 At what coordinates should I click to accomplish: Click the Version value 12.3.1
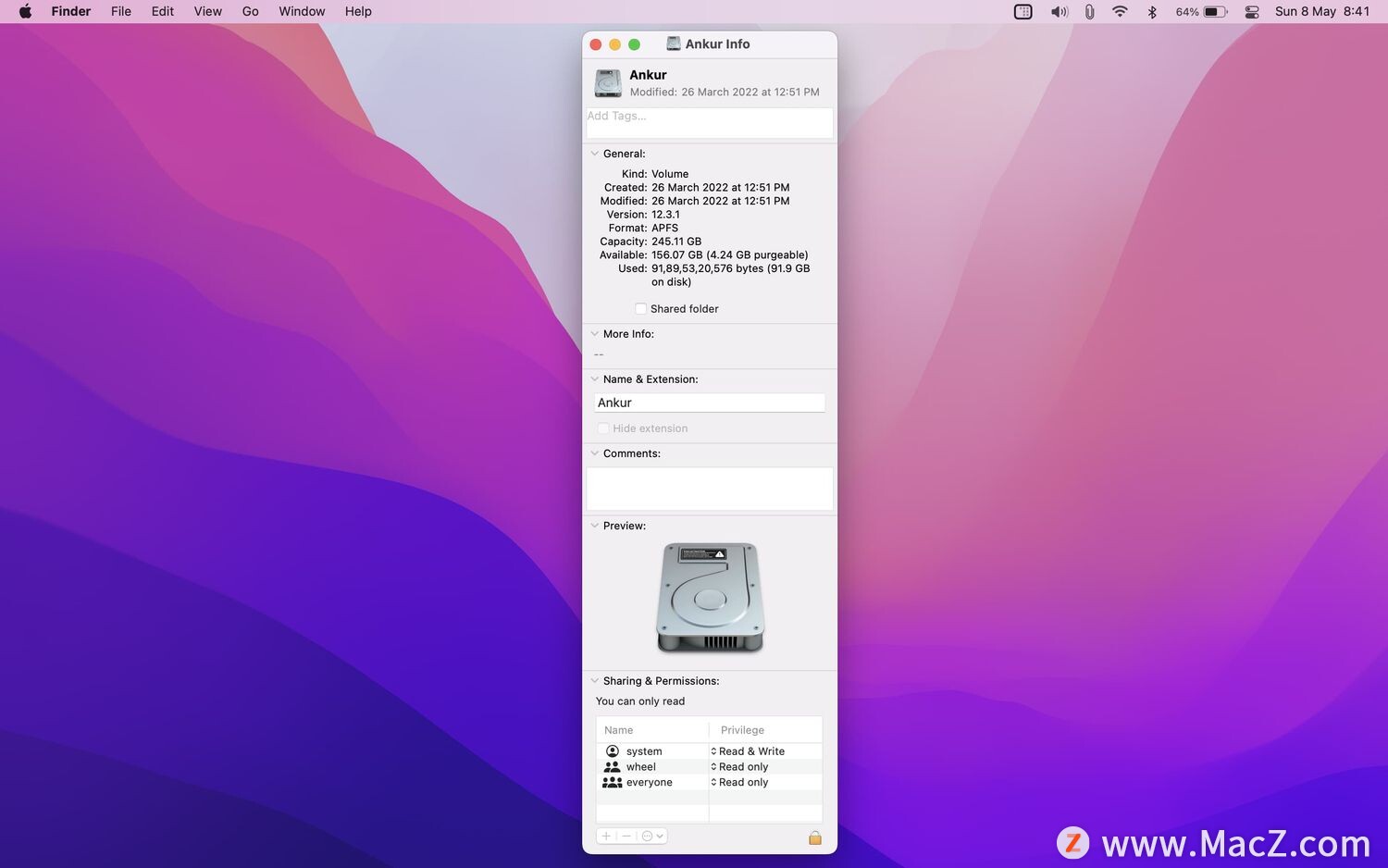[x=665, y=215]
